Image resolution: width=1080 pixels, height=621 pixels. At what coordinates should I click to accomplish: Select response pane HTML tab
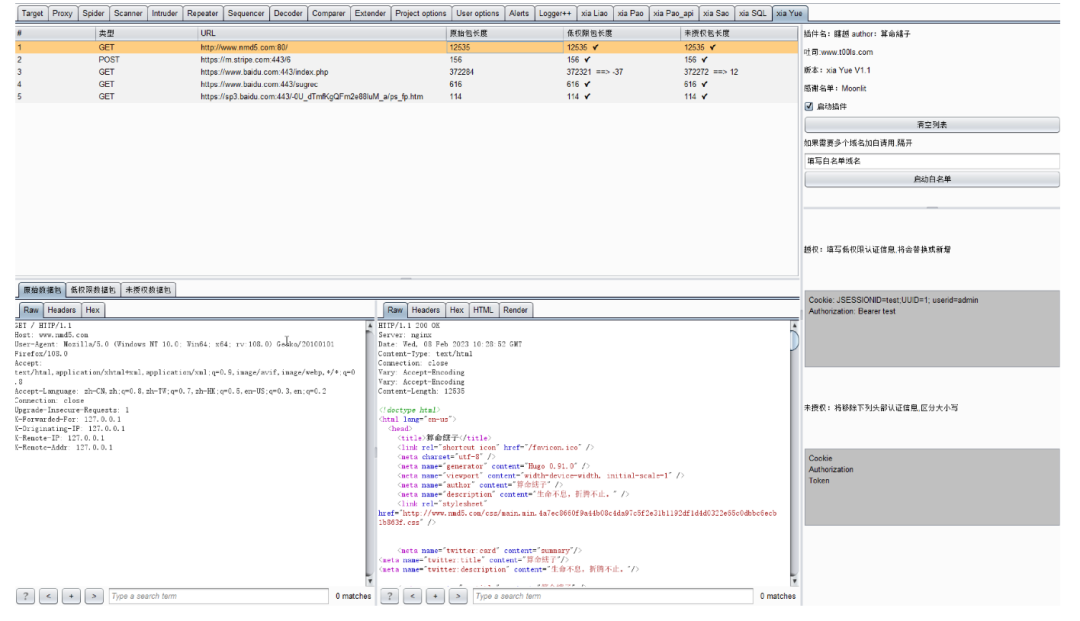484,310
